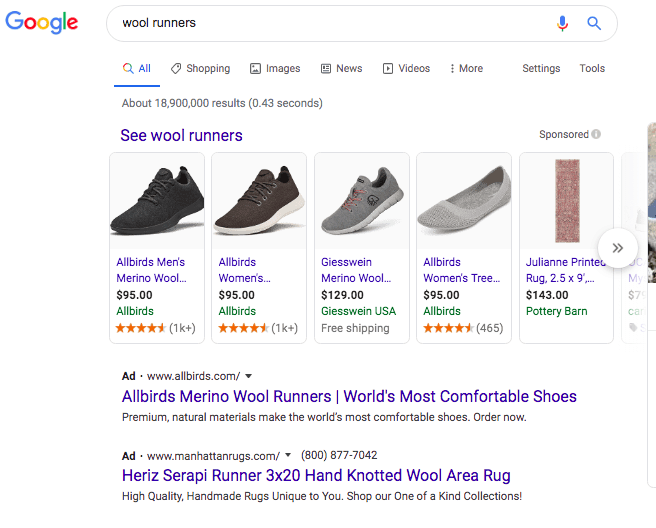Viewport: 656px width, 528px height.
Task: Open Allbirds Women's Tree product link
Action: 461,270
